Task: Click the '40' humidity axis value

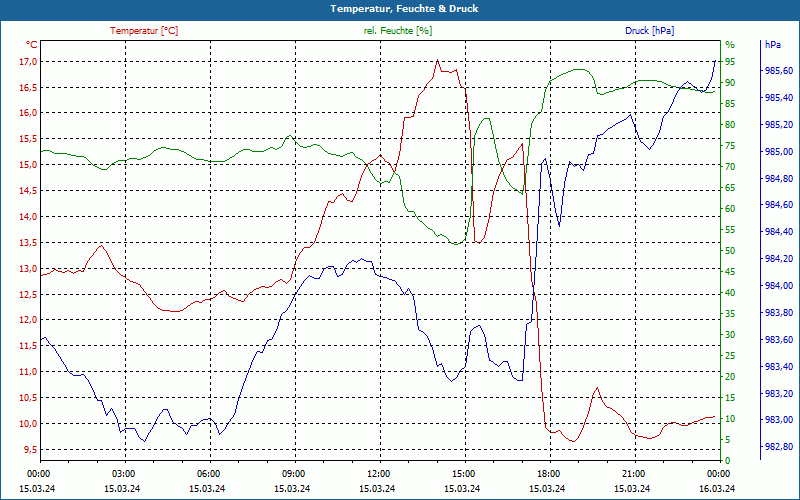Action: click(x=730, y=293)
